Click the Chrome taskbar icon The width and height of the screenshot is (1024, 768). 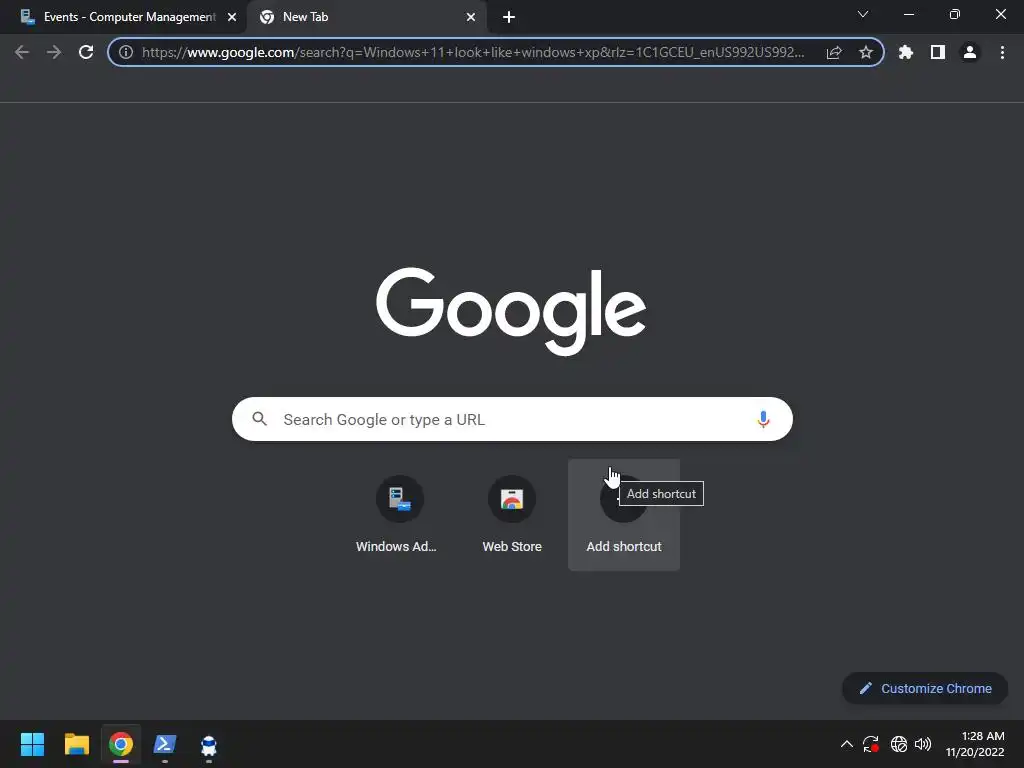pyautogui.click(x=121, y=744)
